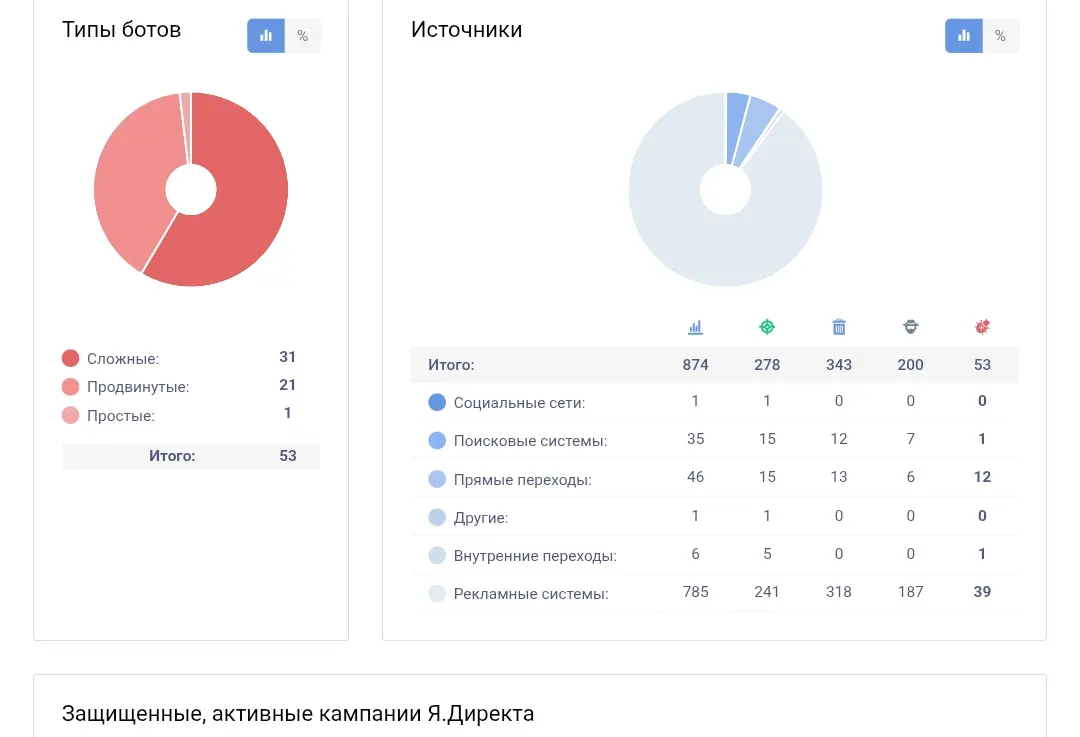The height and width of the screenshot is (737, 1080).
Task: Click the Продвинутые legend color dot
Action: (70, 386)
